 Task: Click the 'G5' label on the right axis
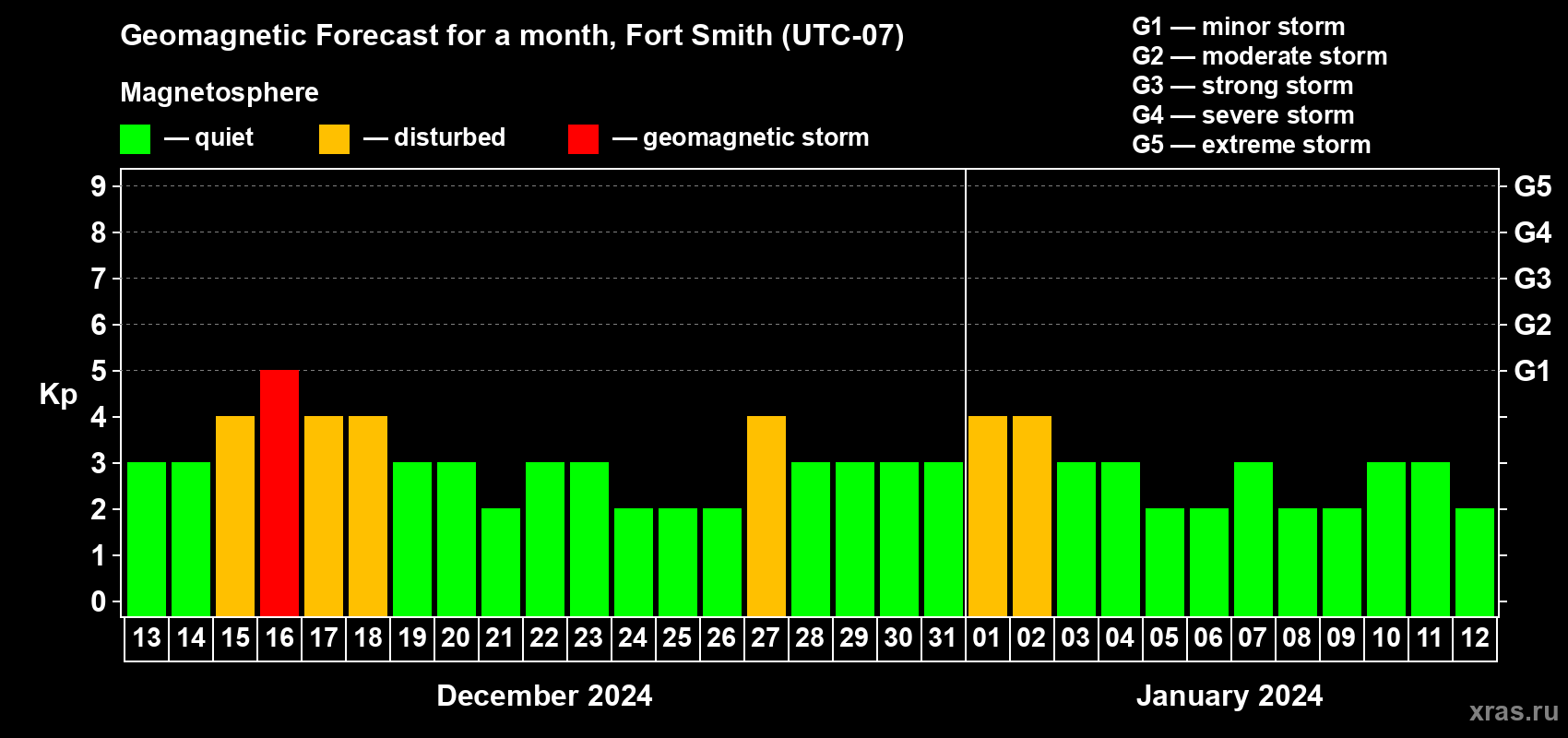tap(1533, 186)
